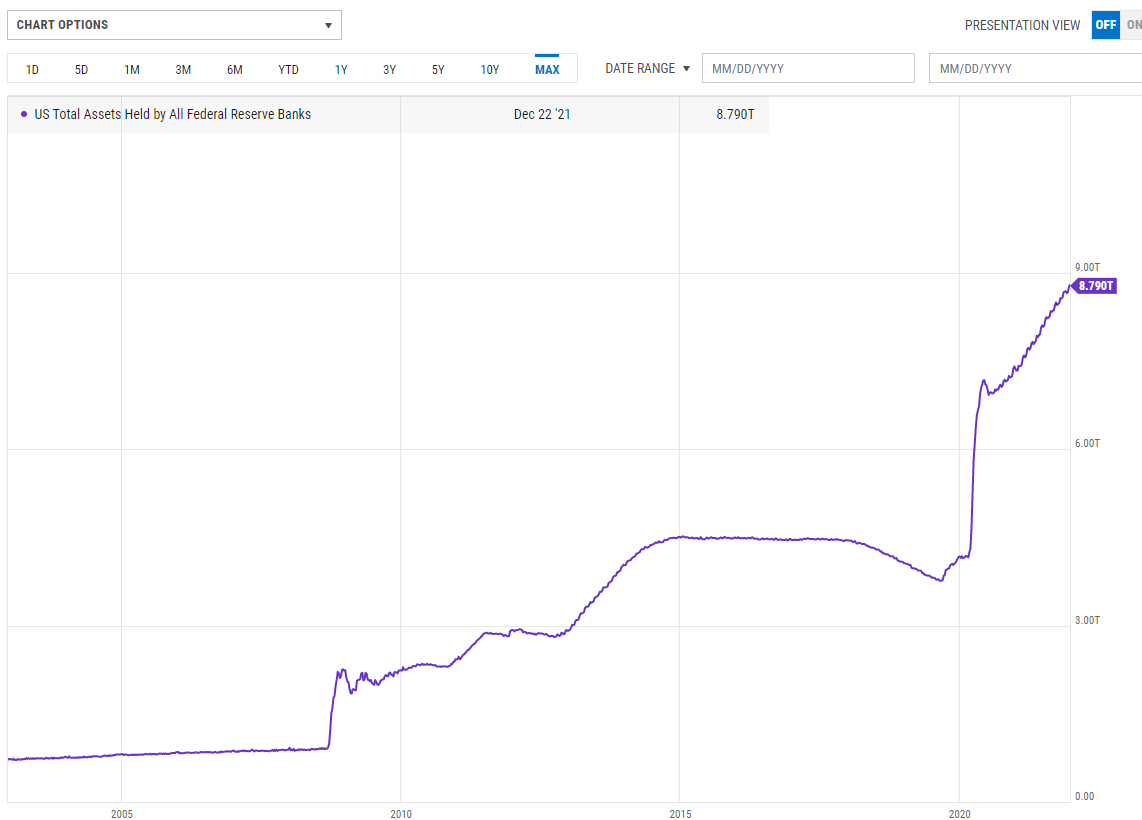Select the 6M time range tab
Image resolution: width=1142 pixels, height=820 pixels.
(235, 69)
